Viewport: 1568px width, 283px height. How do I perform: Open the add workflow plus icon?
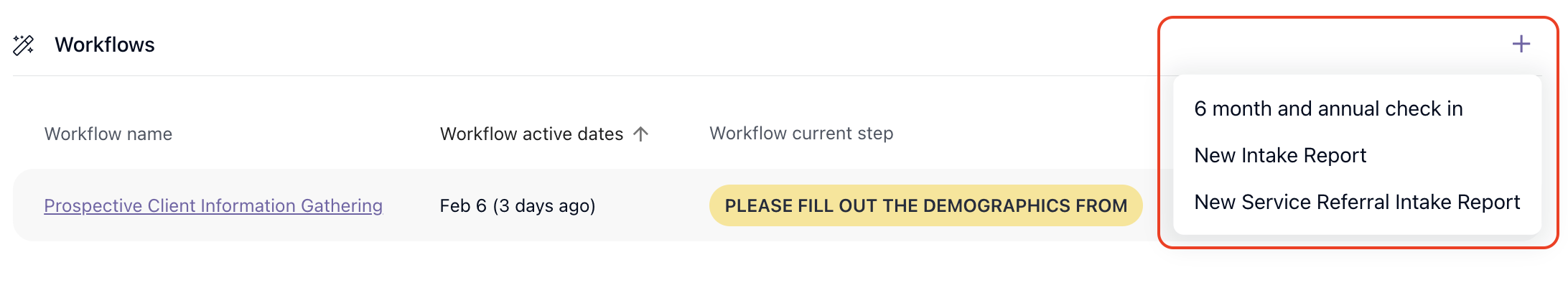pyautogui.click(x=1521, y=44)
